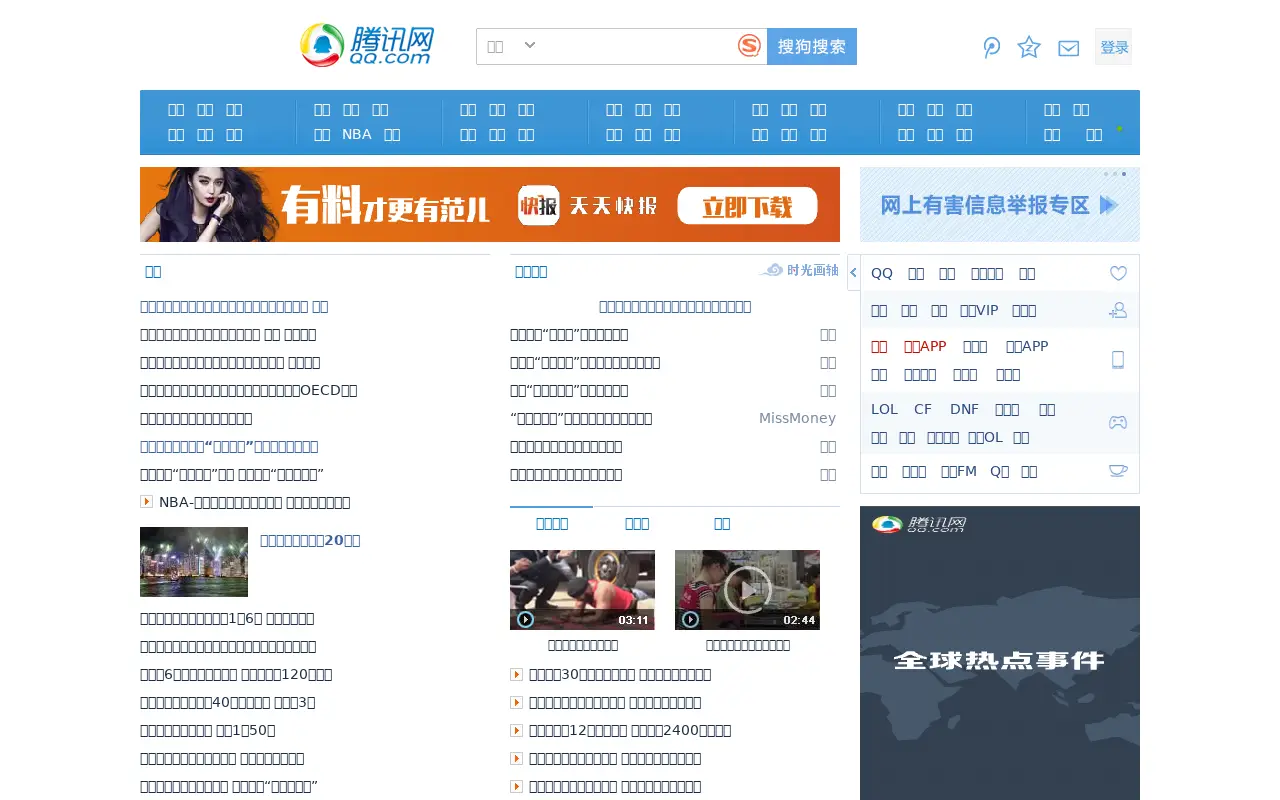The width and height of the screenshot is (1280, 800).
Task: Click the mobile phone icon in services panel
Action: (1118, 360)
